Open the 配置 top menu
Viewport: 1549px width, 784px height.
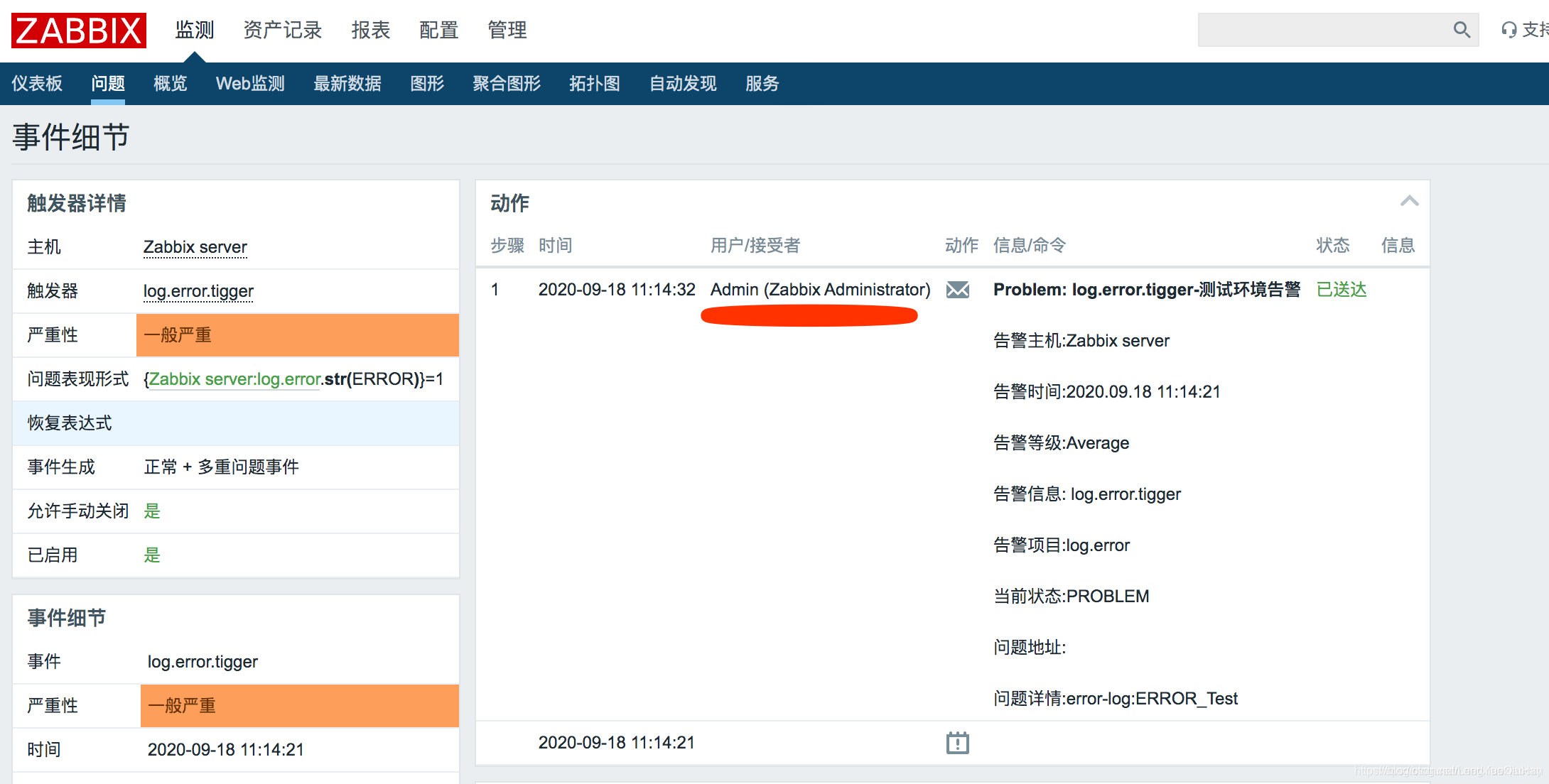click(x=439, y=30)
